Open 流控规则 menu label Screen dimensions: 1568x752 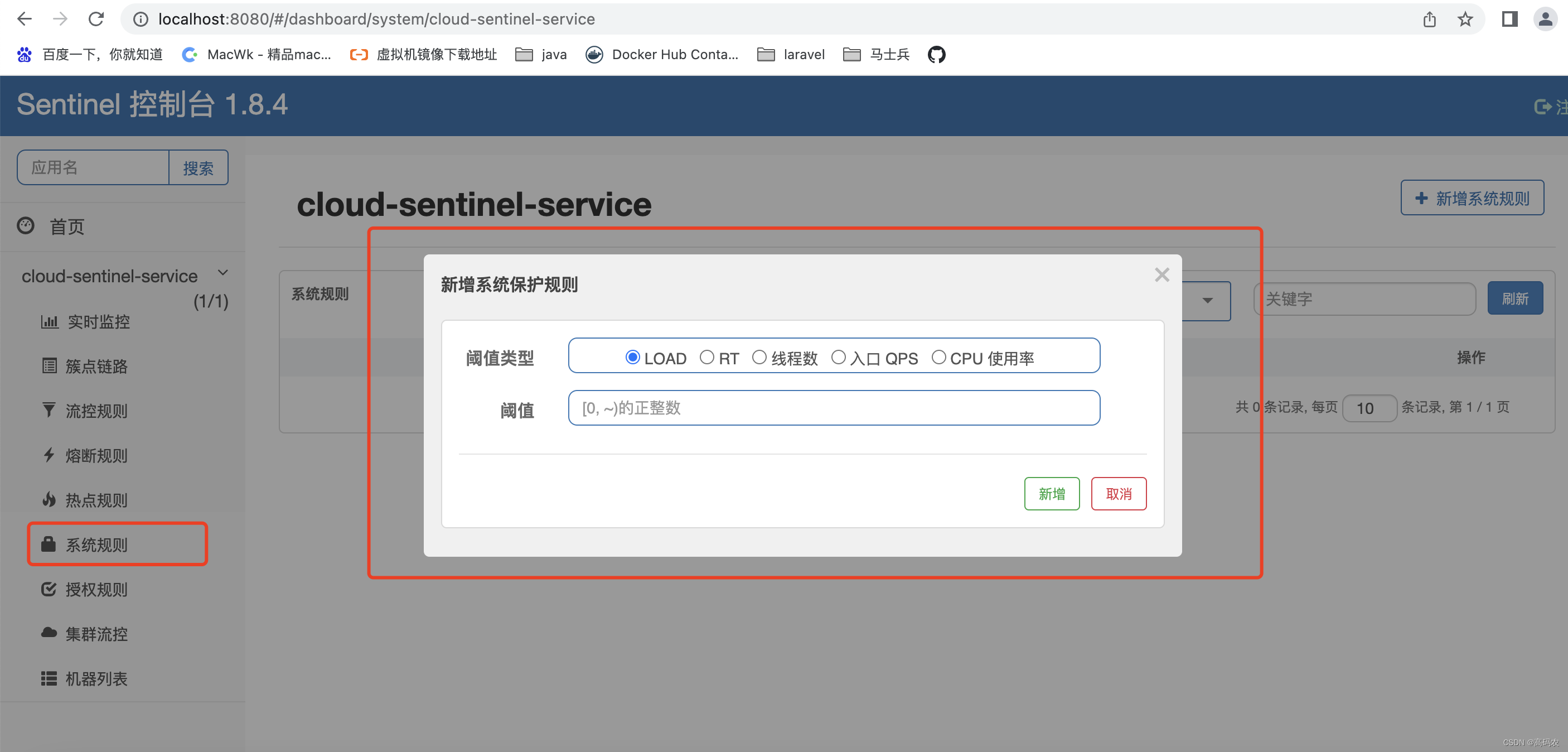click(x=97, y=411)
